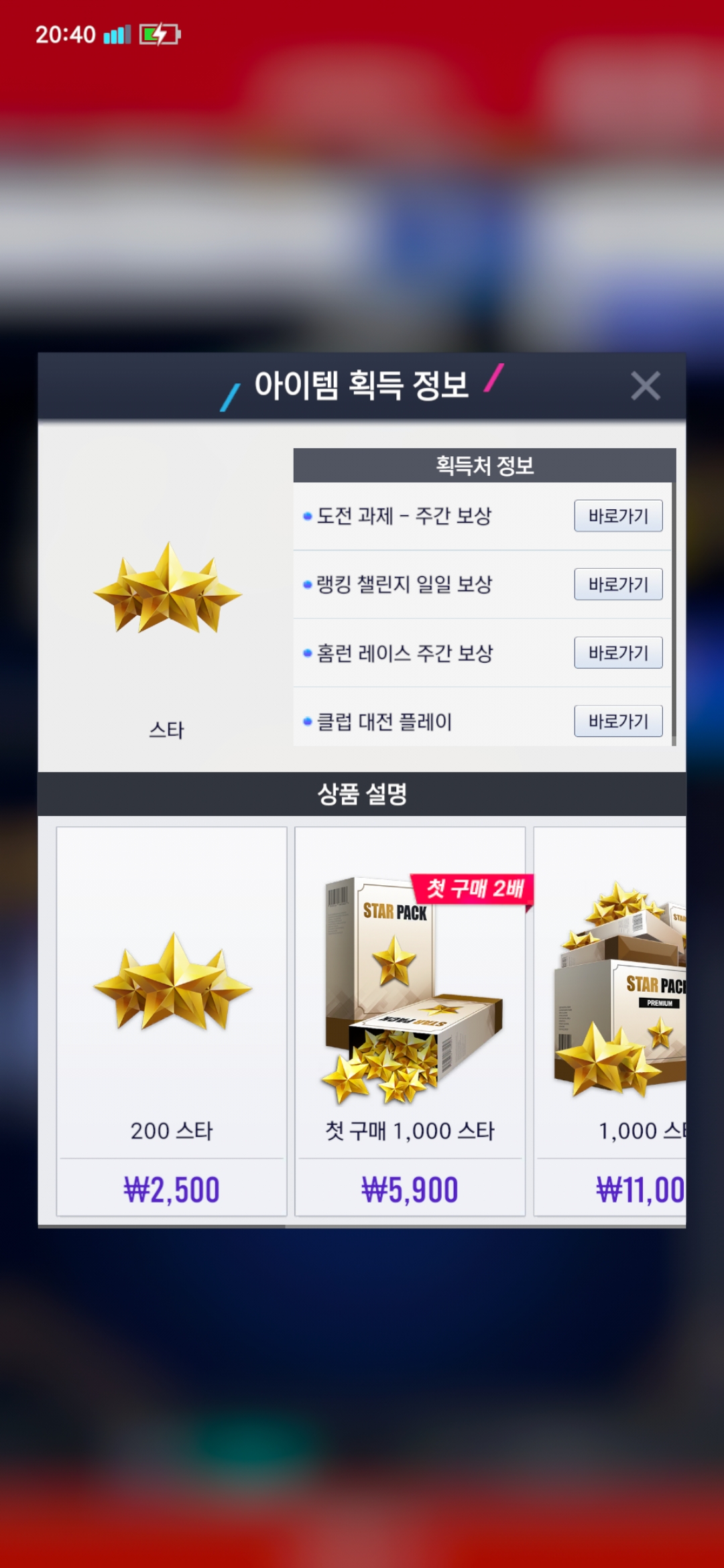Select the large gold 스타 item icon
Screen dimensions: 724x1568
(168, 588)
